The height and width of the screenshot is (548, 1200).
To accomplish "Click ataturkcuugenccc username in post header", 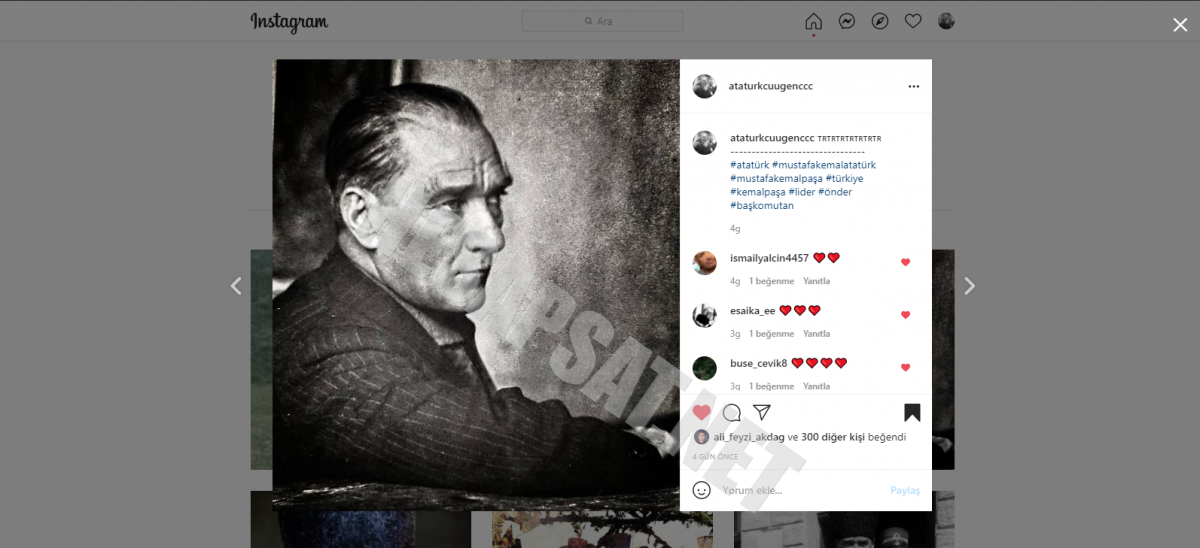I will 771,86.
